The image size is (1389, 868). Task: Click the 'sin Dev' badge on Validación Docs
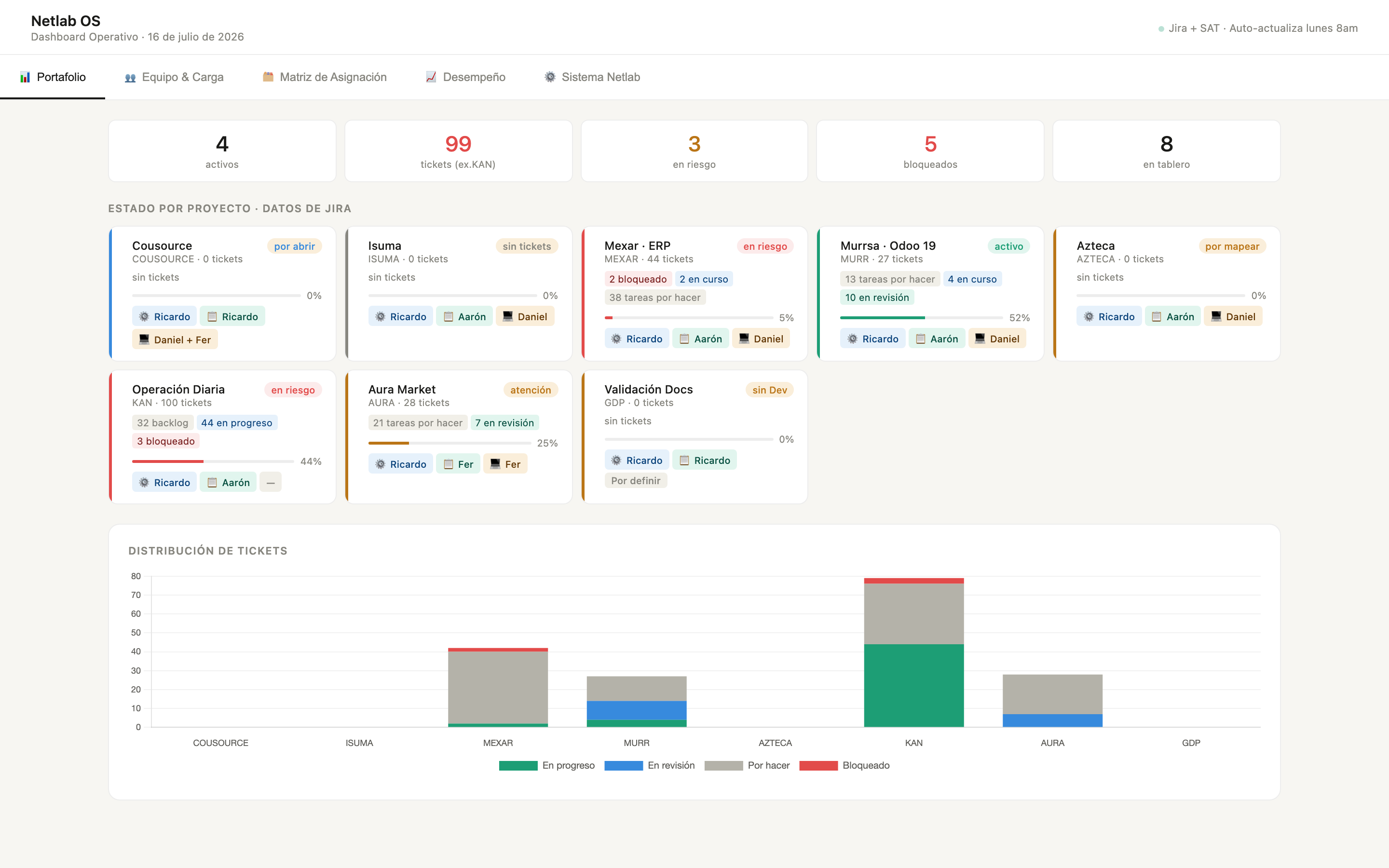coord(770,390)
